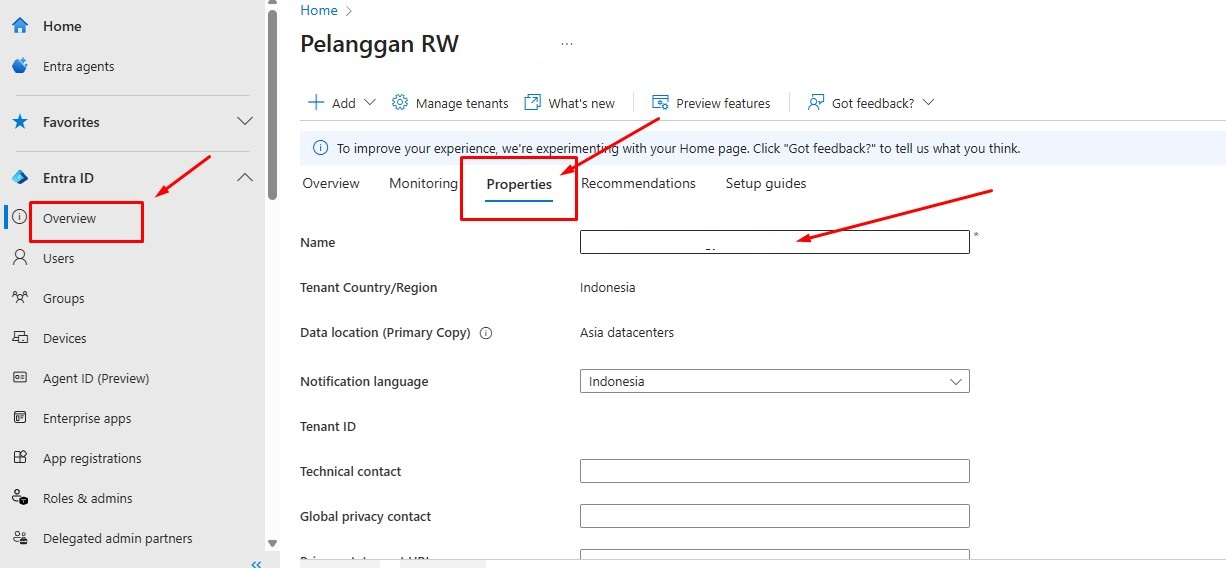Open the Setup guides tab
The width and height of the screenshot is (1226, 568).
[x=765, y=184]
